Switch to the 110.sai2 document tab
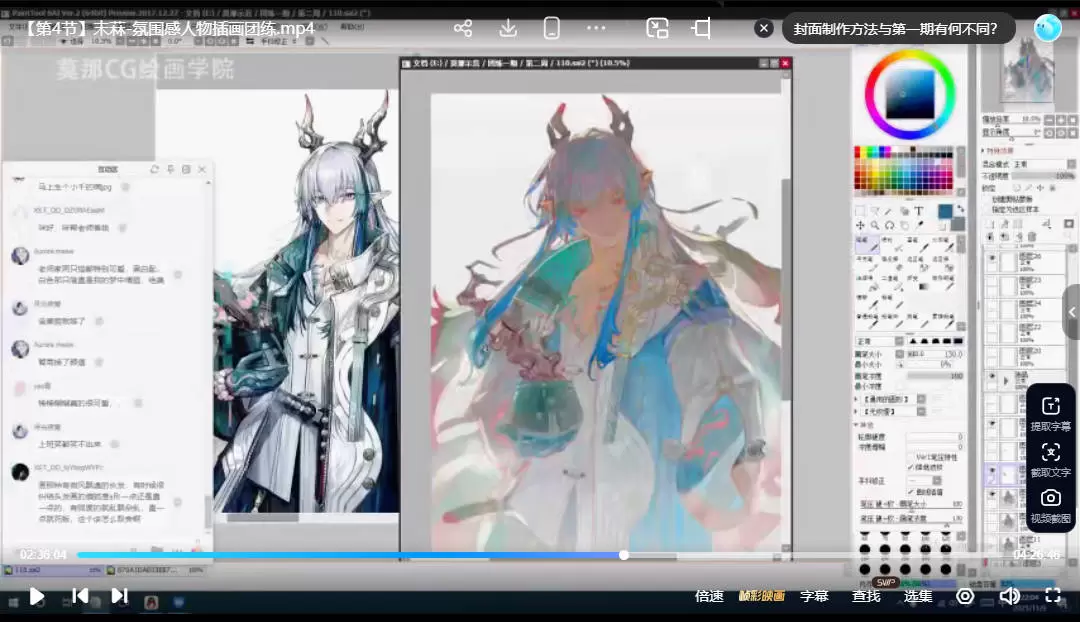 pos(52,570)
